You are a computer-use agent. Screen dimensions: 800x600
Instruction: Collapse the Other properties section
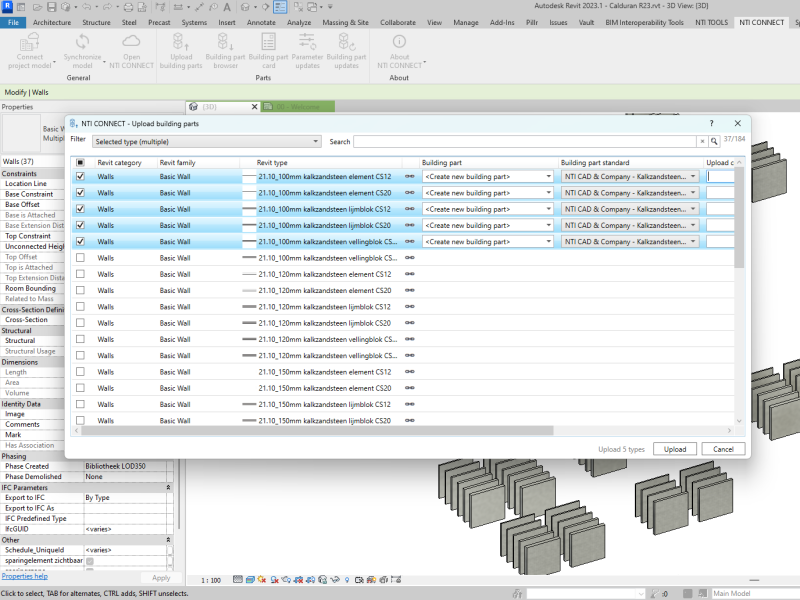point(168,540)
